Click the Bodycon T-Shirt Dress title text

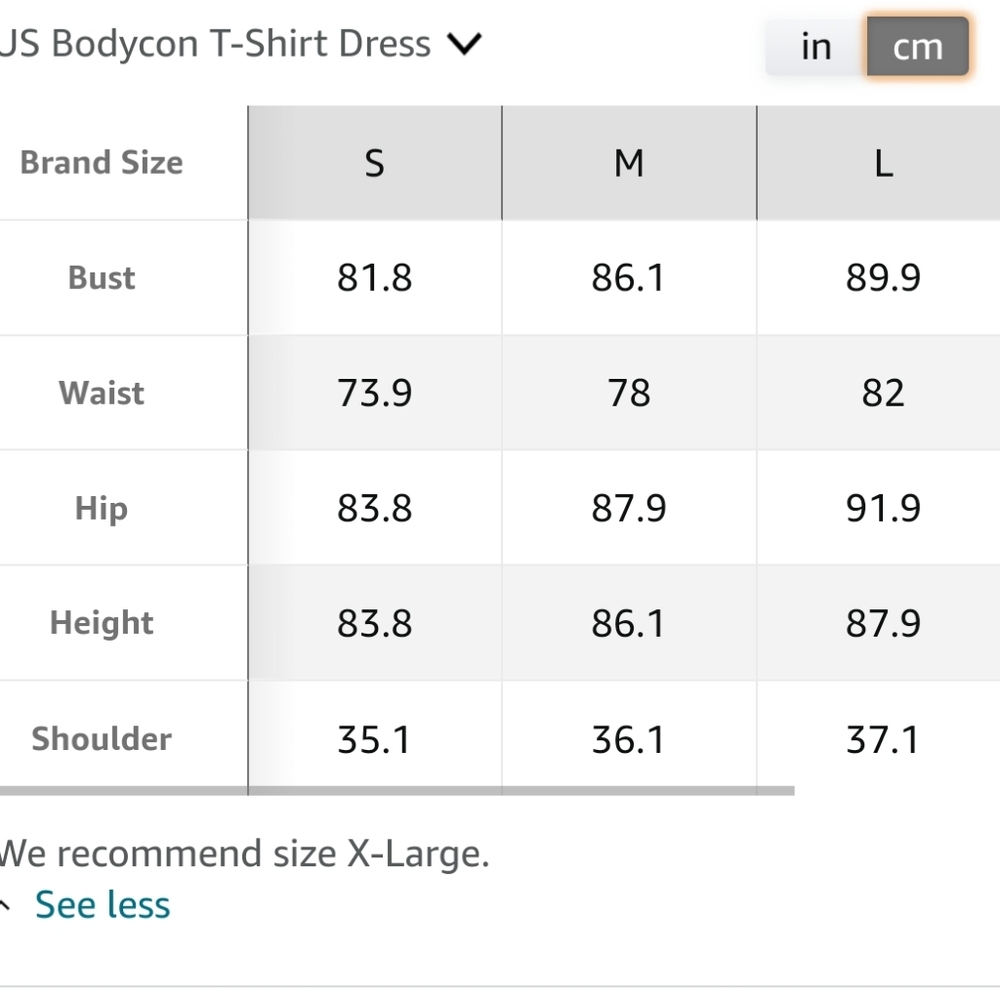click(x=215, y=44)
